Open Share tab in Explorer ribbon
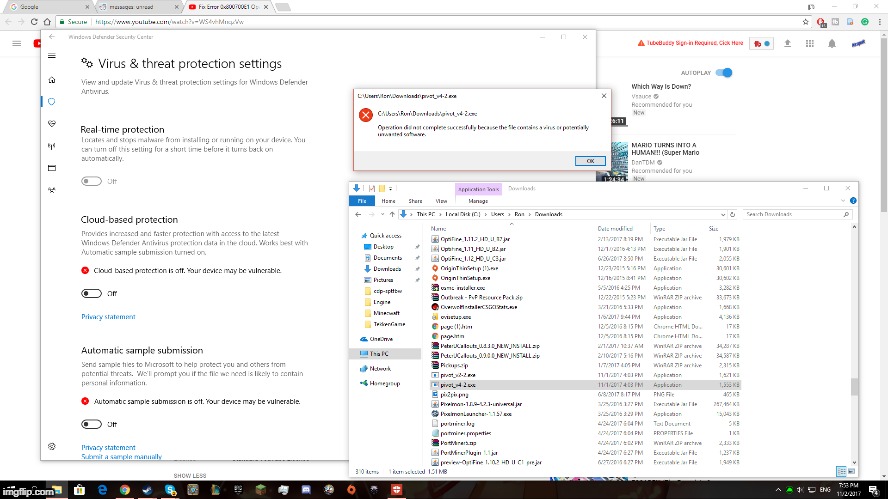 [415, 201]
